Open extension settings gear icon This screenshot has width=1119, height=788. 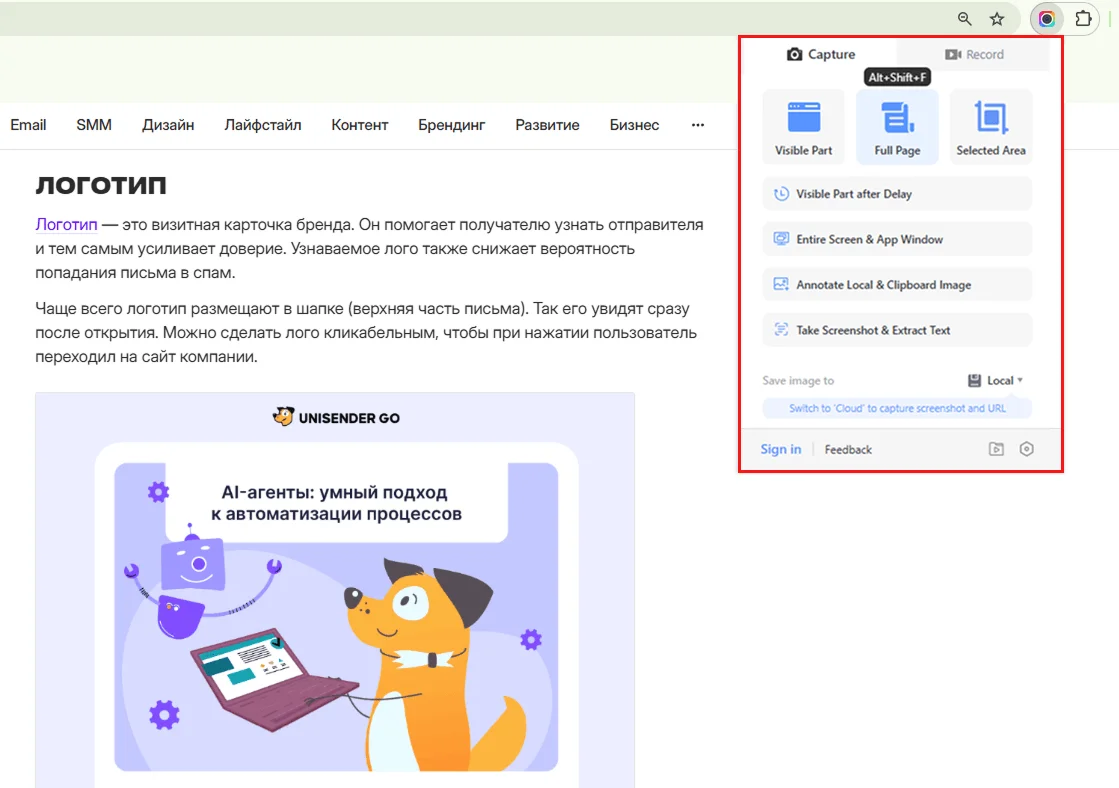coord(1026,449)
